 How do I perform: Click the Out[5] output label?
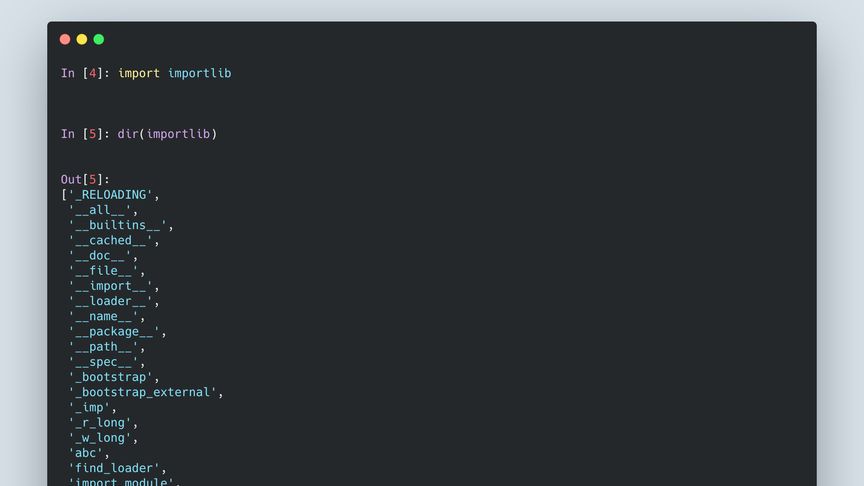[85, 179]
